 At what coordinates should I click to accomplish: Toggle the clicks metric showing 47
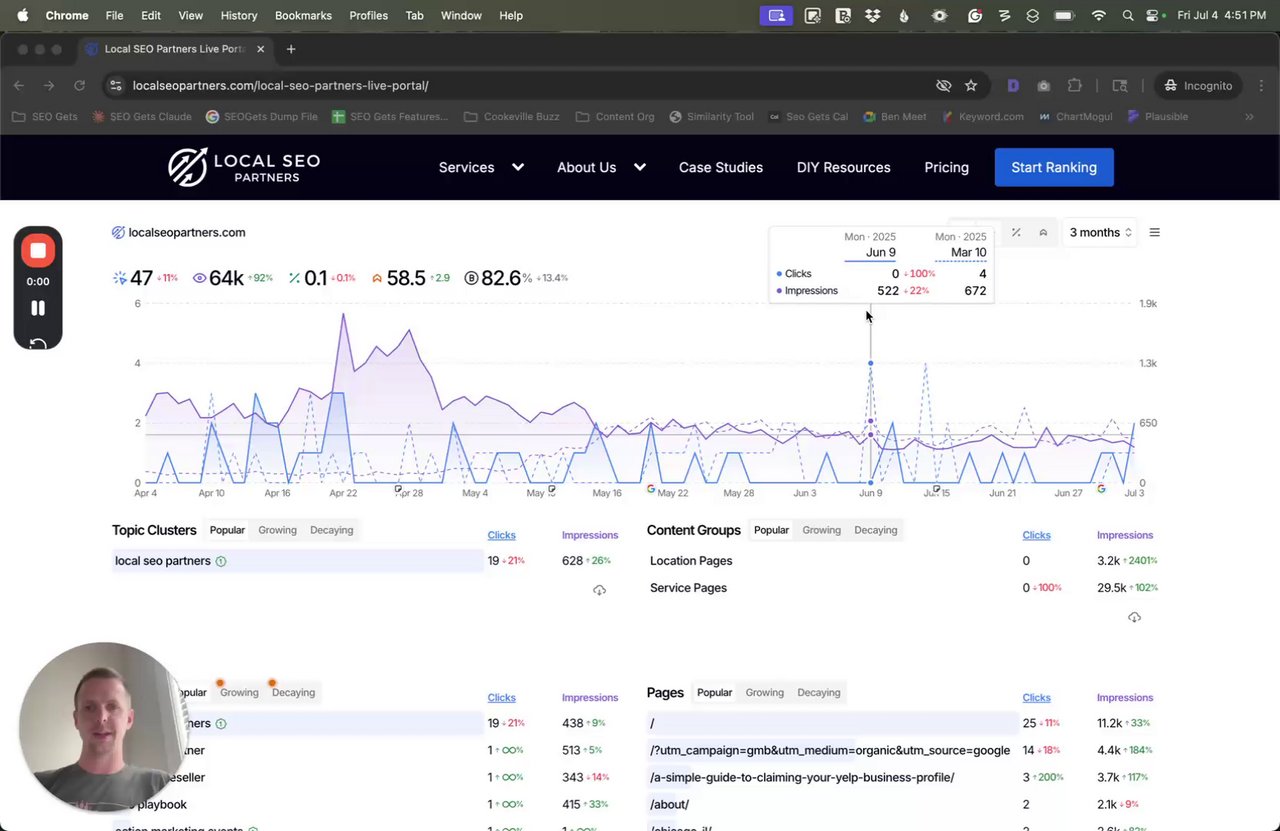(x=141, y=278)
